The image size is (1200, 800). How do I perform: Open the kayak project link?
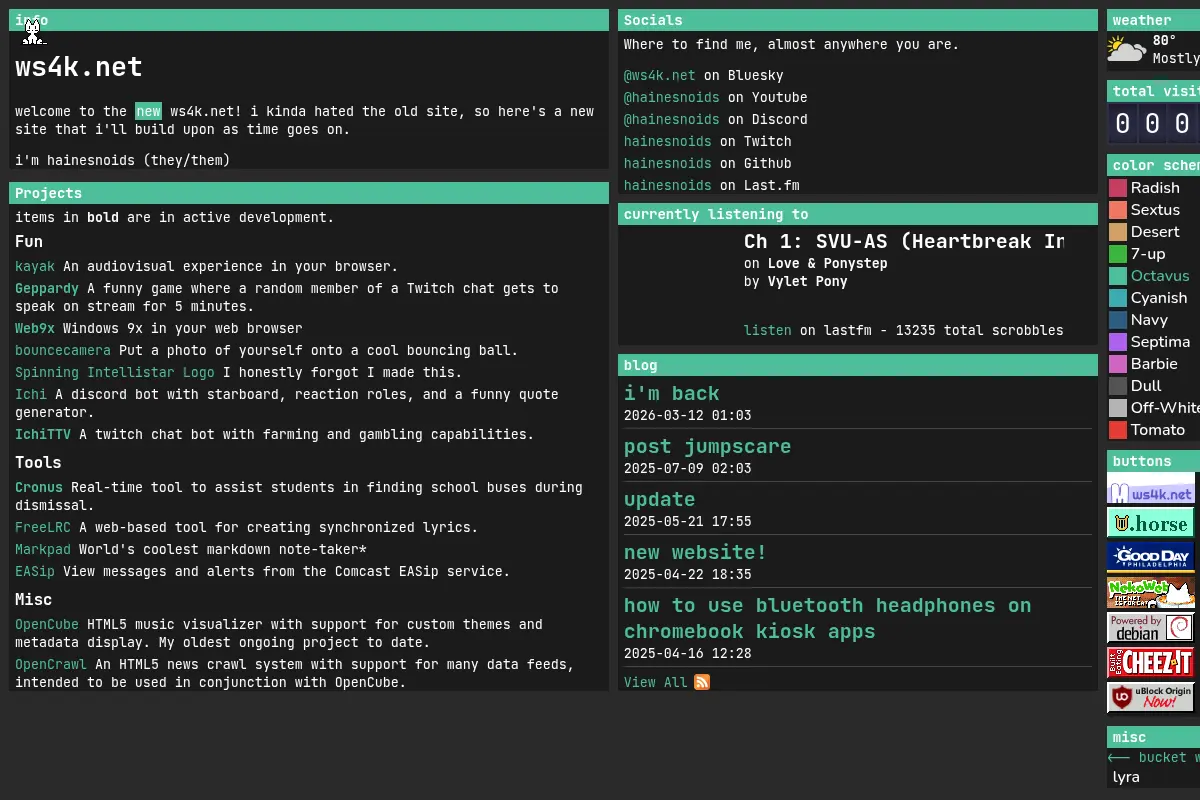[35, 267]
